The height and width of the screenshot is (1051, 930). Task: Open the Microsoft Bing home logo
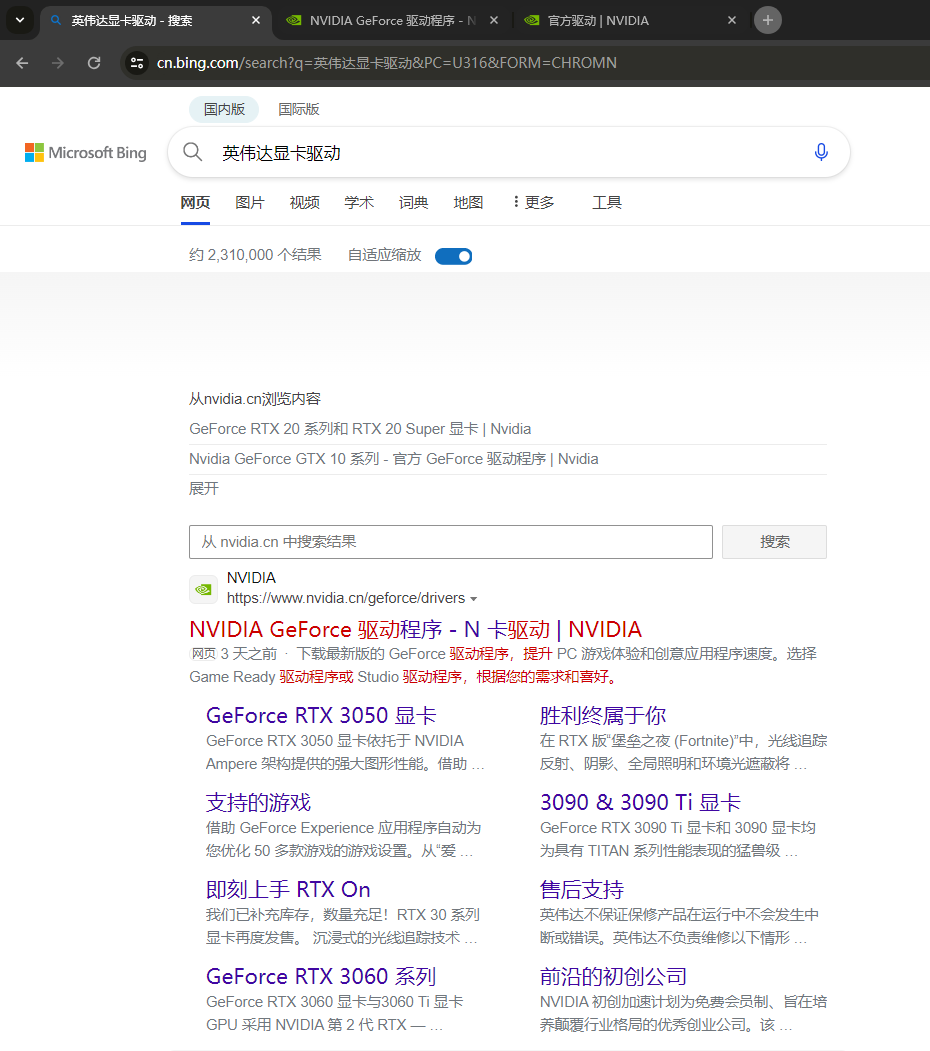[x=85, y=153]
